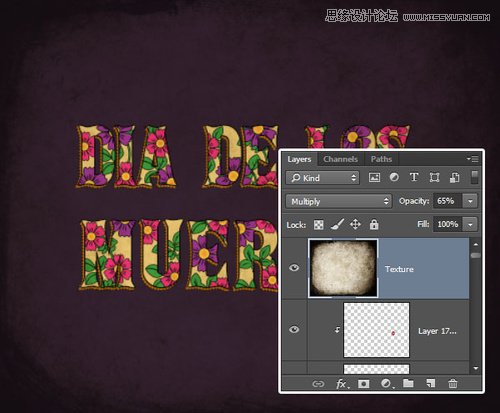Lock image pixels brush icon
Screen dimensions: 500x413
337,224
